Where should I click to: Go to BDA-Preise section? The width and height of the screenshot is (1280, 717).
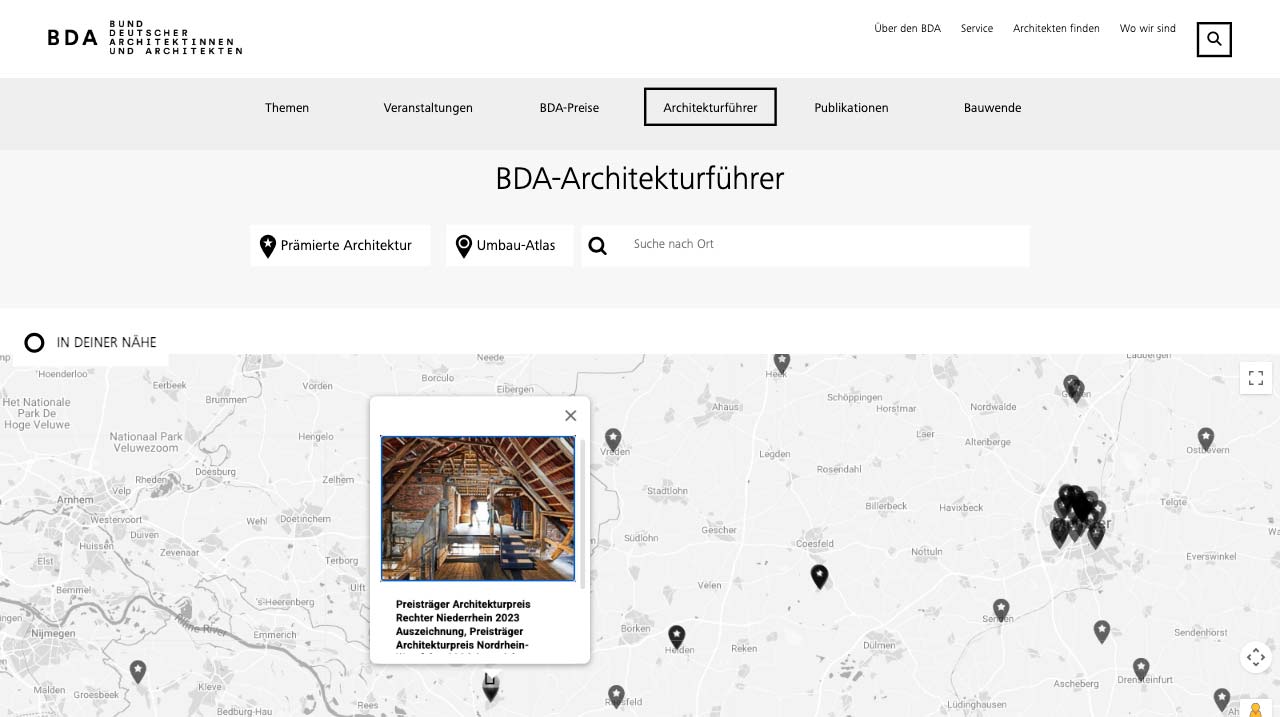(569, 108)
